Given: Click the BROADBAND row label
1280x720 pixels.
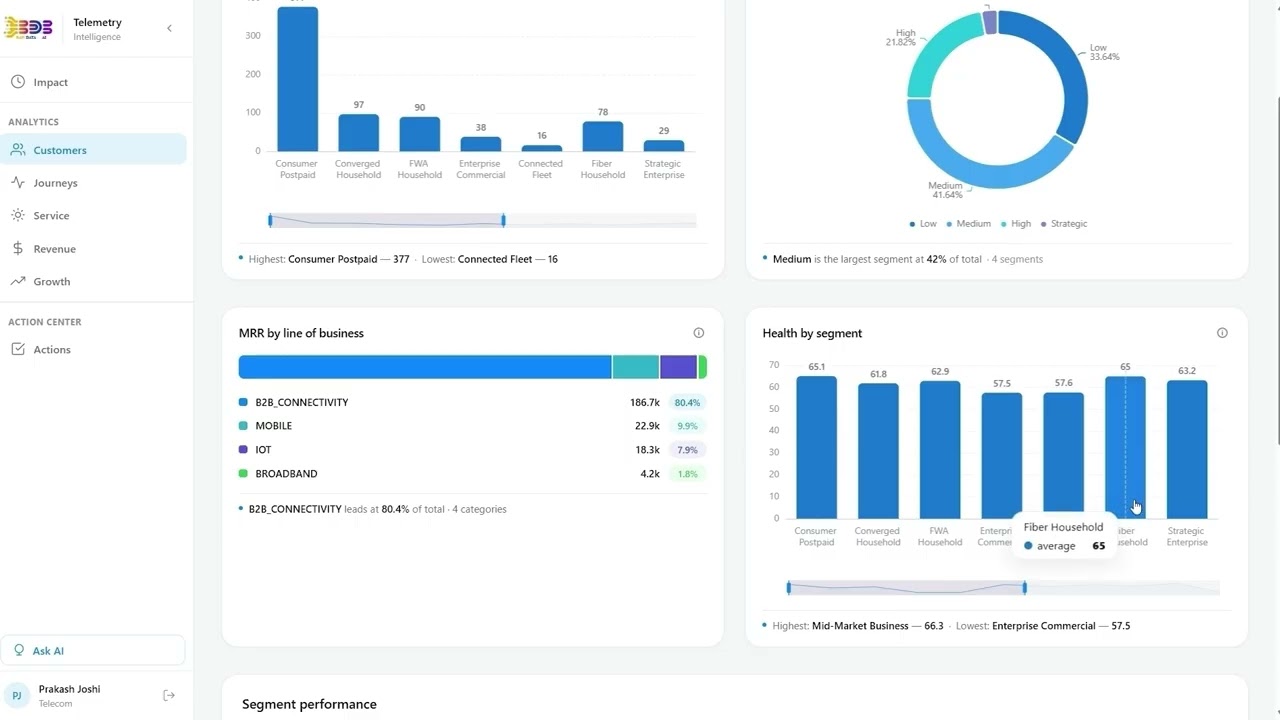Looking at the screenshot, I should point(286,474).
